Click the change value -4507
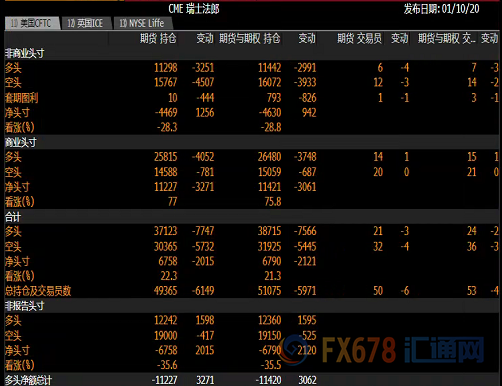This screenshot has width=502, height=386. tap(203, 82)
